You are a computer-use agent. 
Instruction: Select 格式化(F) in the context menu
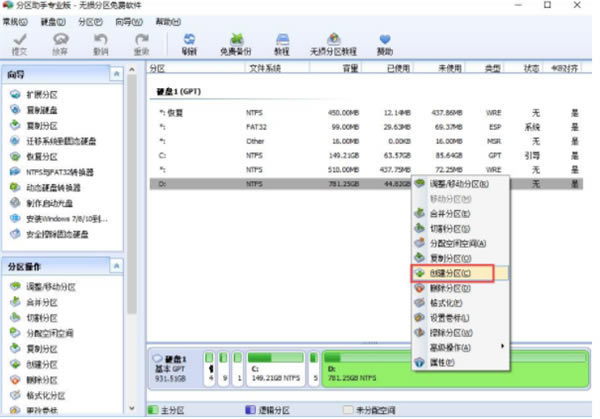pos(460,303)
